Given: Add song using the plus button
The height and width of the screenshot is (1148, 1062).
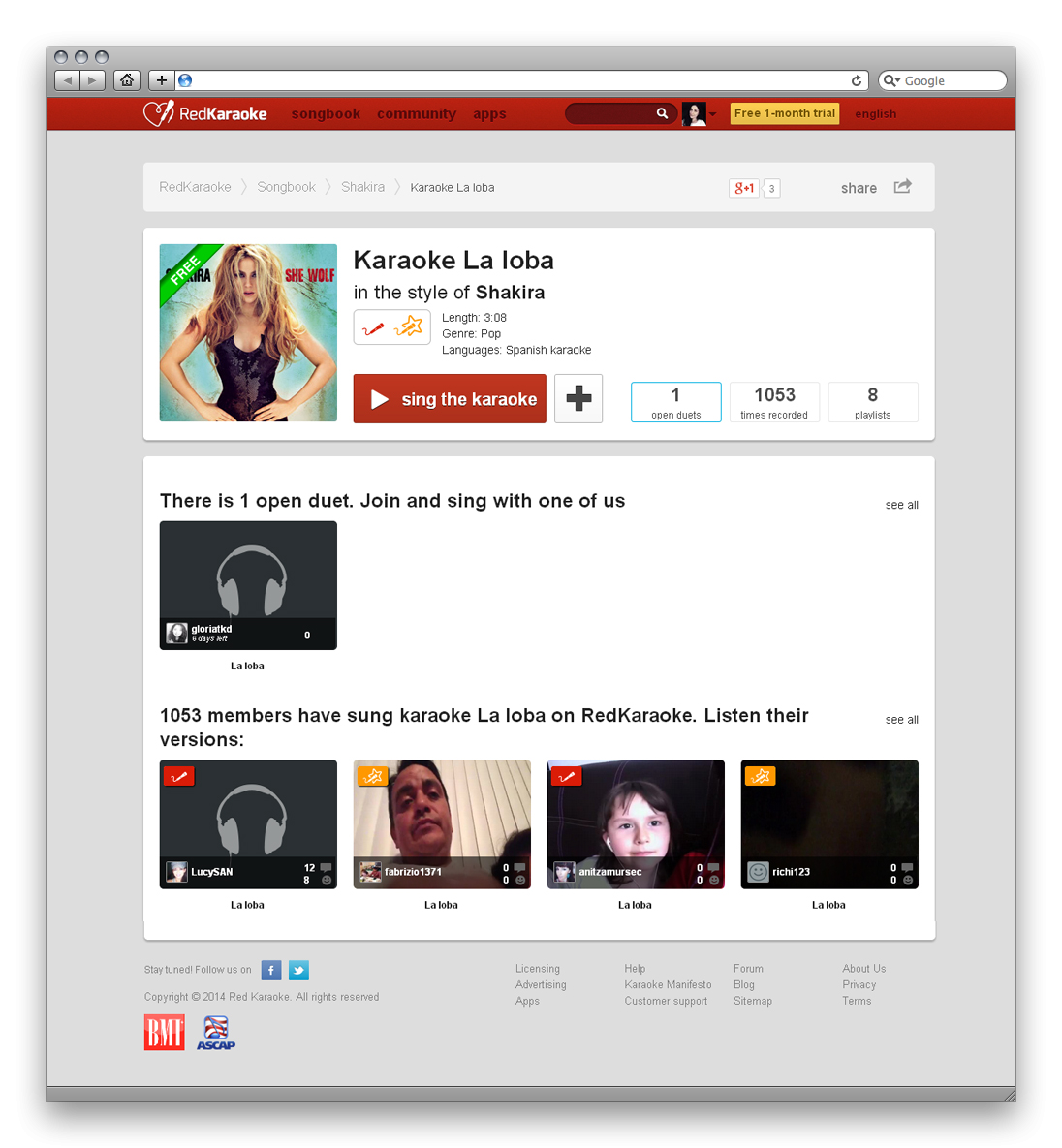Looking at the screenshot, I should [x=578, y=398].
